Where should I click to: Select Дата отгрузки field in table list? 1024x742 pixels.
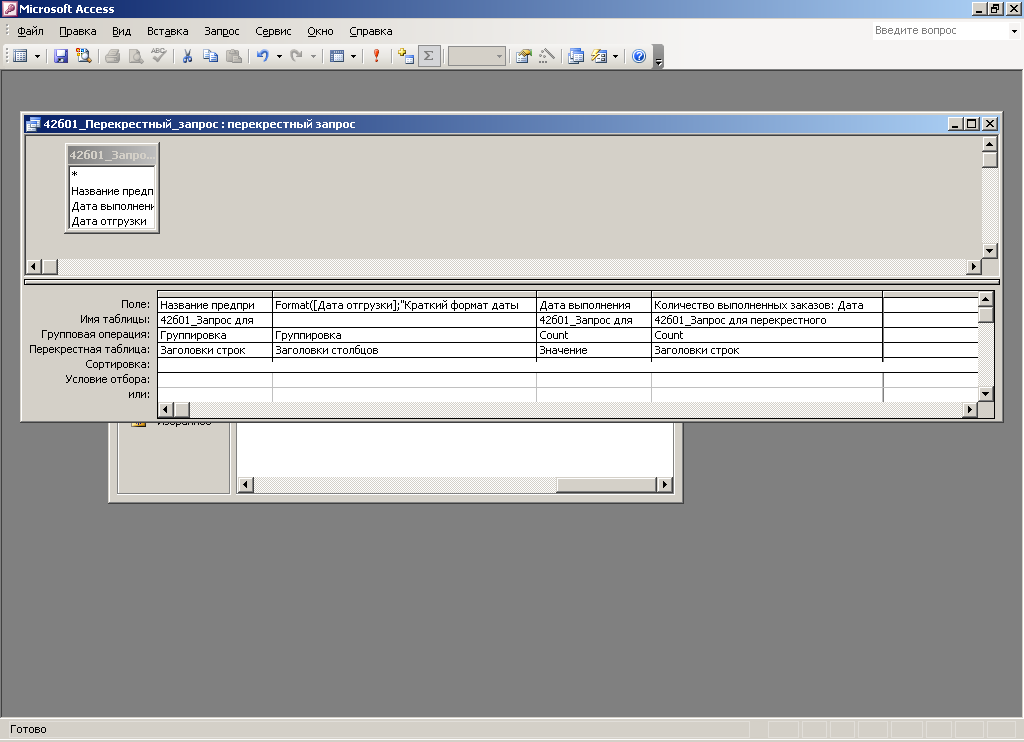point(112,221)
